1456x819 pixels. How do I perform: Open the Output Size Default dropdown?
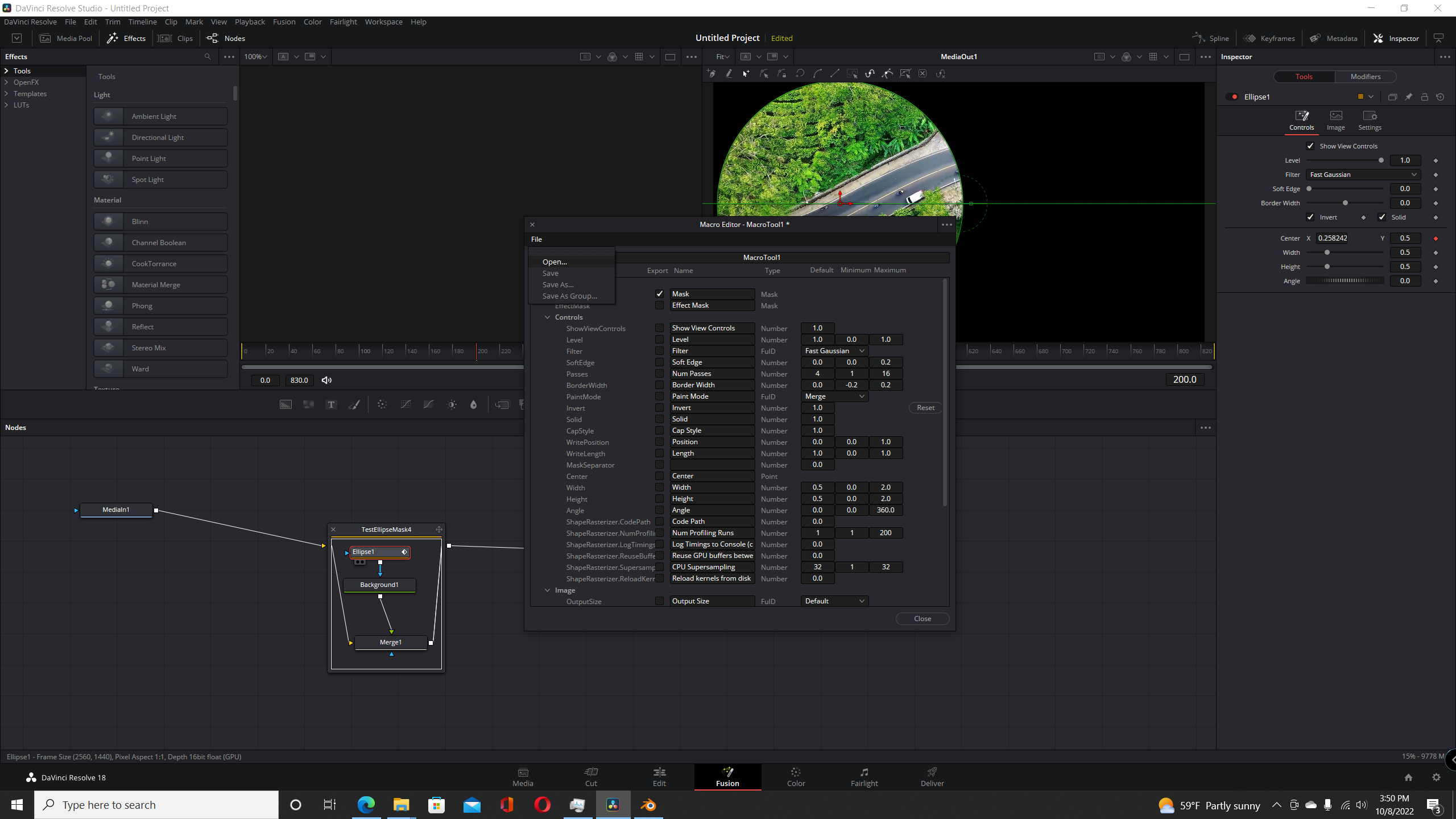tap(834, 601)
